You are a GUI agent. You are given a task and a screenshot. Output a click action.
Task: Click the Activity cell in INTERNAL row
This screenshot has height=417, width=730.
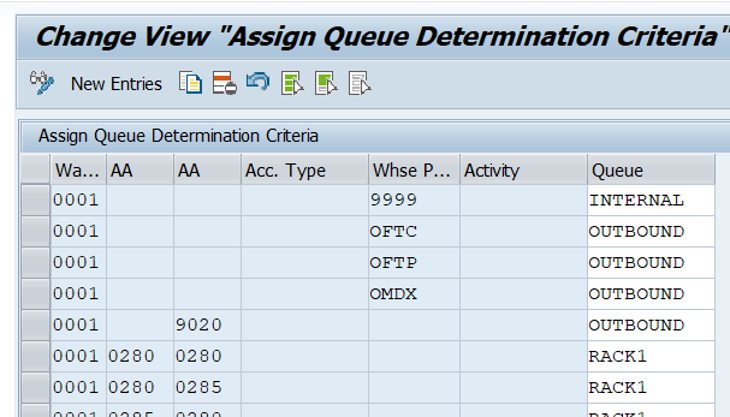click(523, 200)
